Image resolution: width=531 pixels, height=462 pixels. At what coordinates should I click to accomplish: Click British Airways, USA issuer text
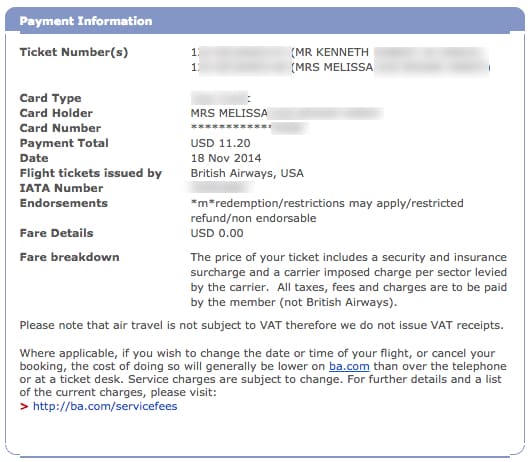[x=247, y=173]
